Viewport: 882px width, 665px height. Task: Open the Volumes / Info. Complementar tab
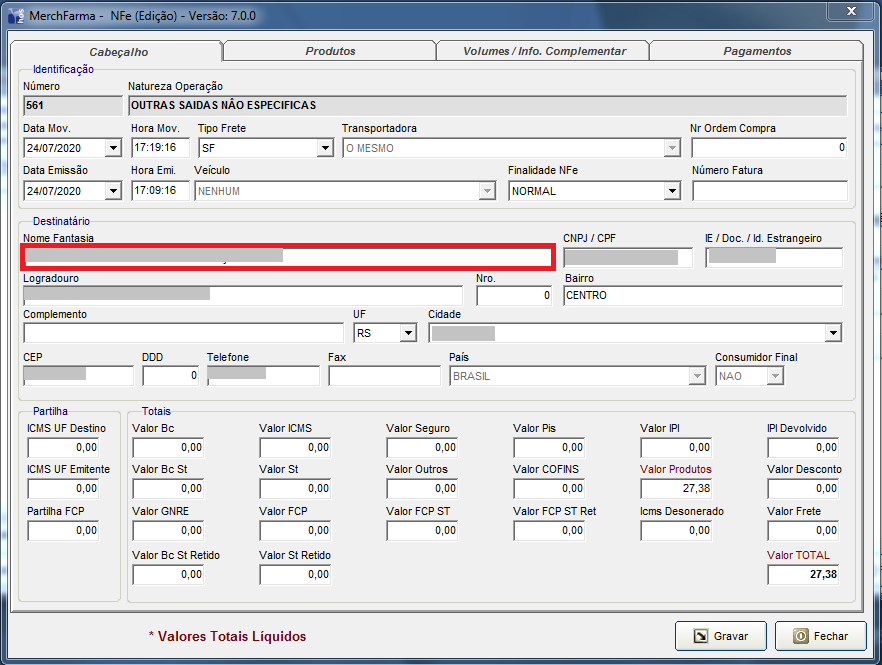point(544,51)
